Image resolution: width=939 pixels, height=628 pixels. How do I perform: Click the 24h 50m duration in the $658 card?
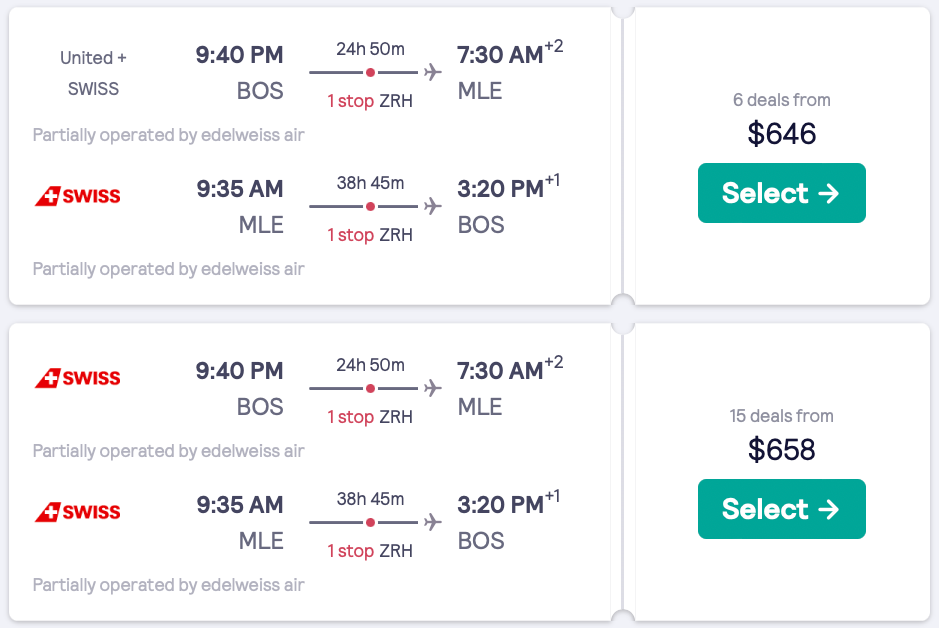[x=370, y=365]
